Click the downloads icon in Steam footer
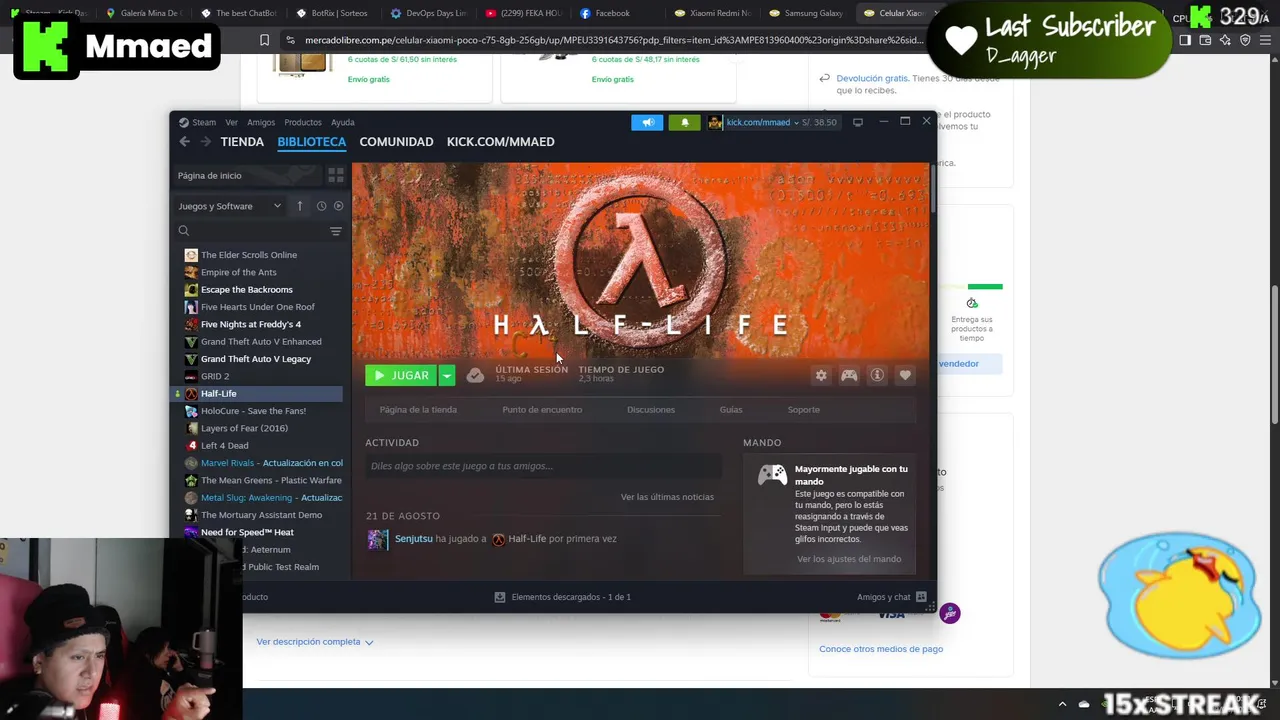1280x720 pixels. pos(500,597)
